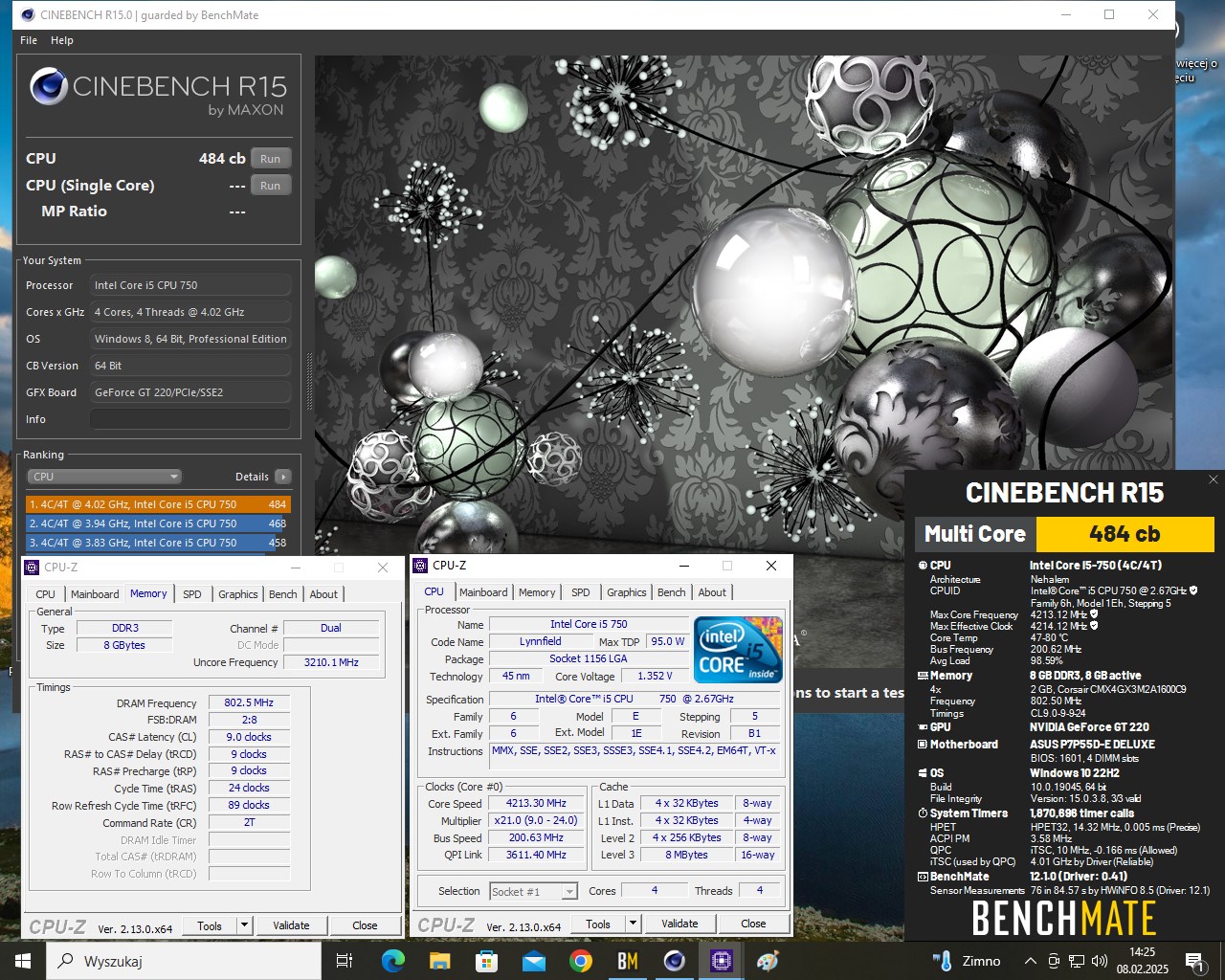1225x980 pixels.
Task: Open the File menu in Cinebench
Action: tap(29, 40)
